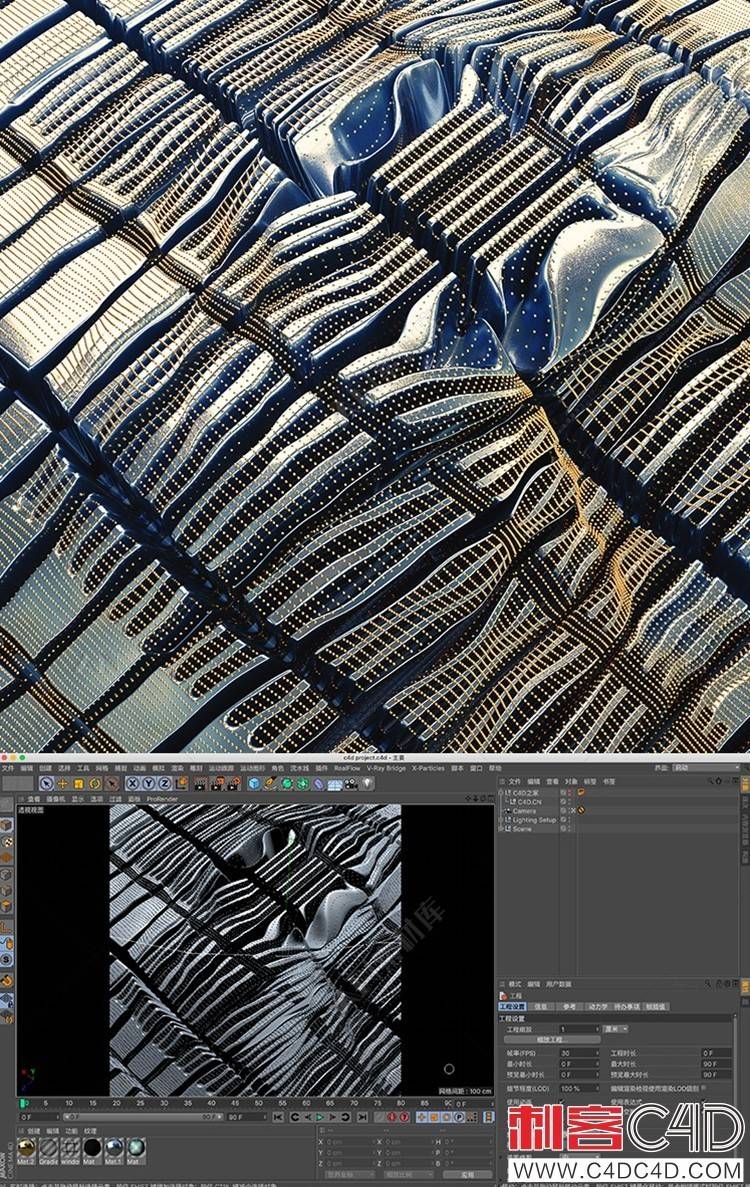Click Render View clapperboard icon
The width and height of the screenshot is (750, 1187).
click(x=199, y=784)
